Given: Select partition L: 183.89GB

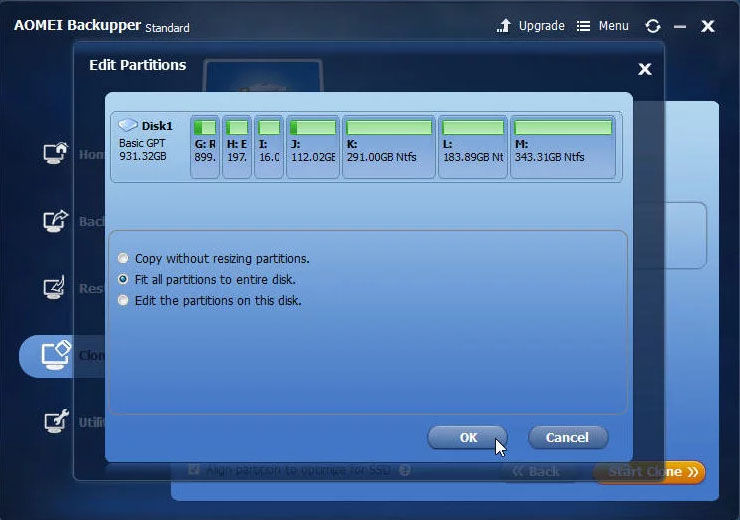Looking at the screenshot, I should pyautogui.click(x=472, y=147).
